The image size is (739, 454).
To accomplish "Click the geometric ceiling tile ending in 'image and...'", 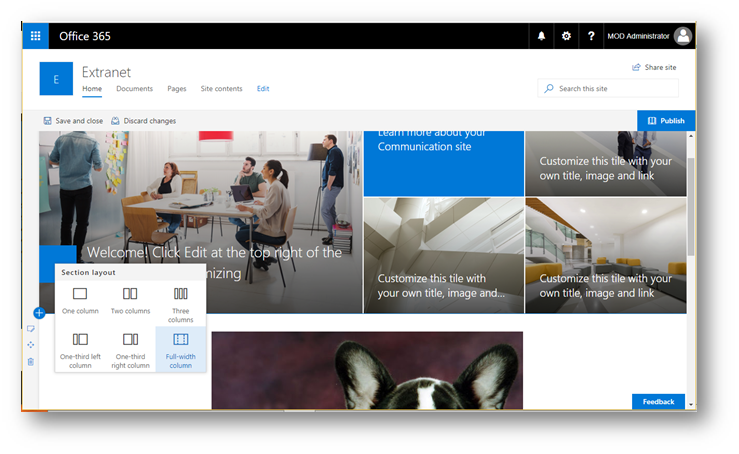I will click(443, 255).
